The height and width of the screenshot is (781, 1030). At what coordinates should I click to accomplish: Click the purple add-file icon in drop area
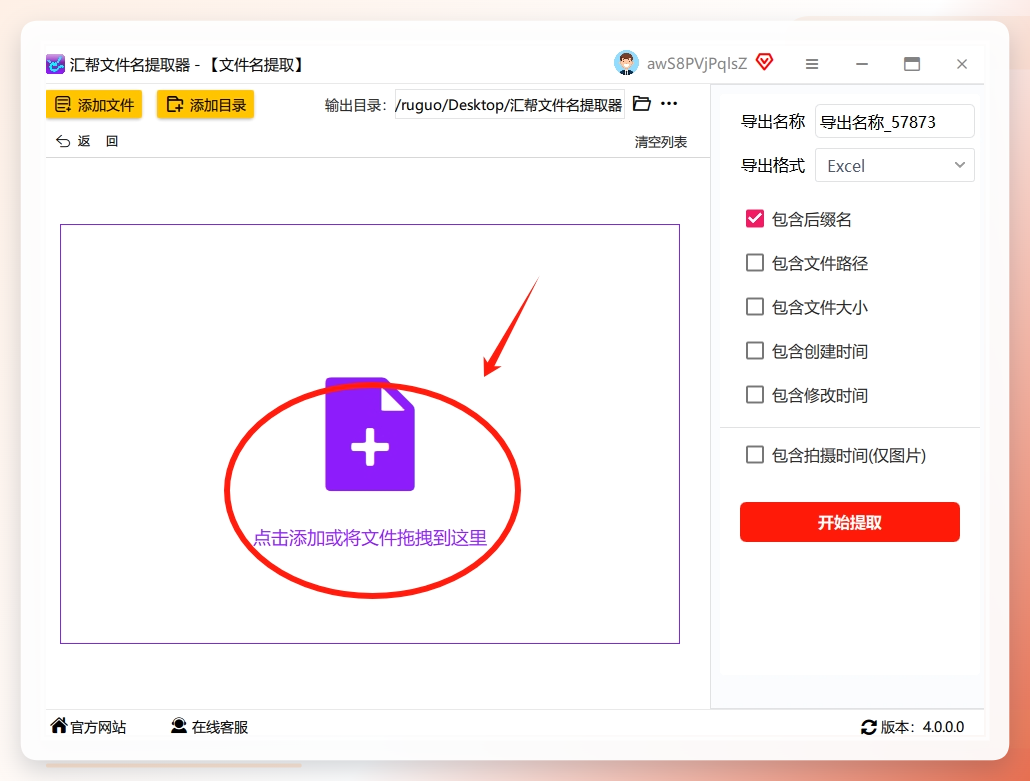(370, 434)
